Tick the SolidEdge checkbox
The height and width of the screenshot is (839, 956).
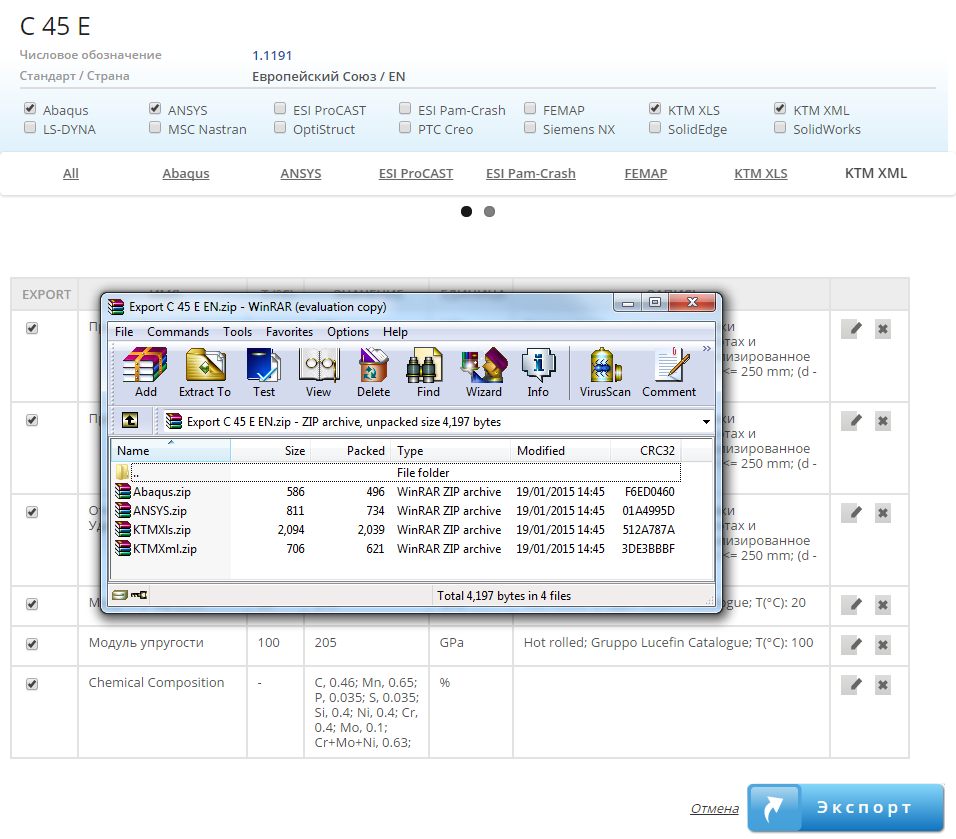[655, 127]
